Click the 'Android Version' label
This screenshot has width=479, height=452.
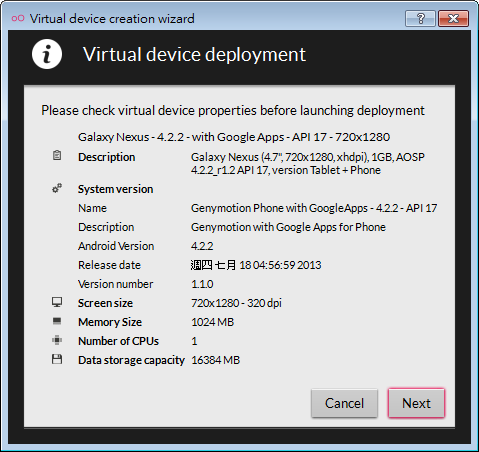(116, 246)
